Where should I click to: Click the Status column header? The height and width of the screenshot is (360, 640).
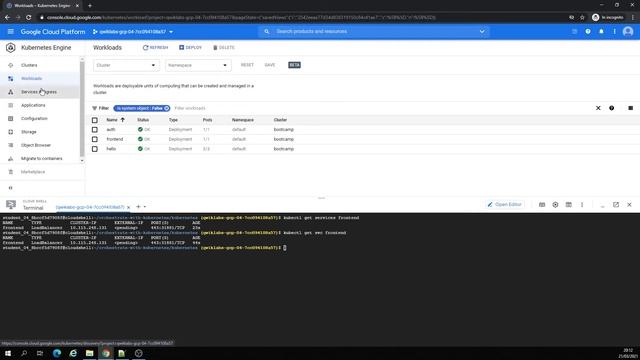click(x=143, y=120)
